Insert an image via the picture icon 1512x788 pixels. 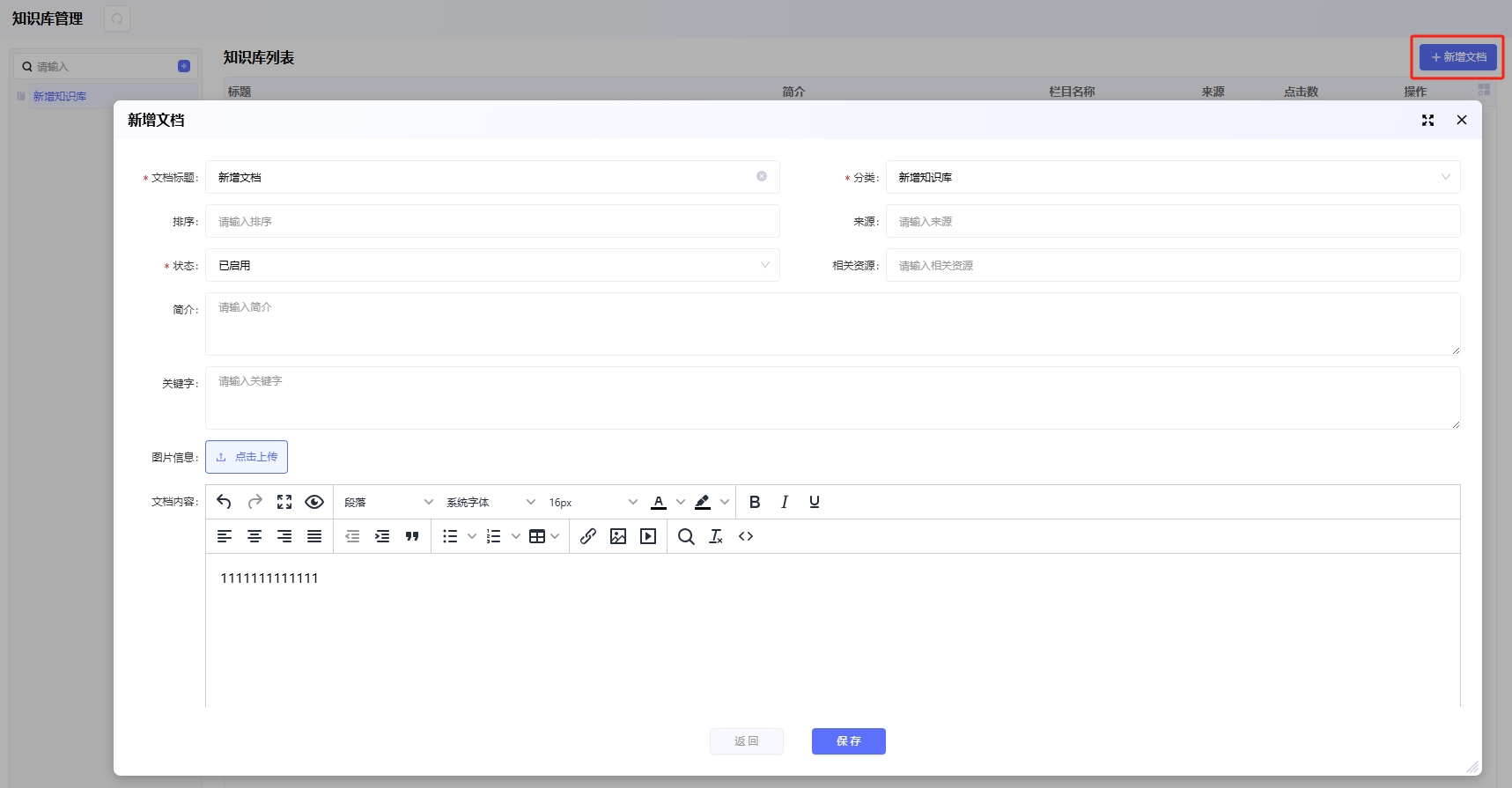tap(618, 536)
